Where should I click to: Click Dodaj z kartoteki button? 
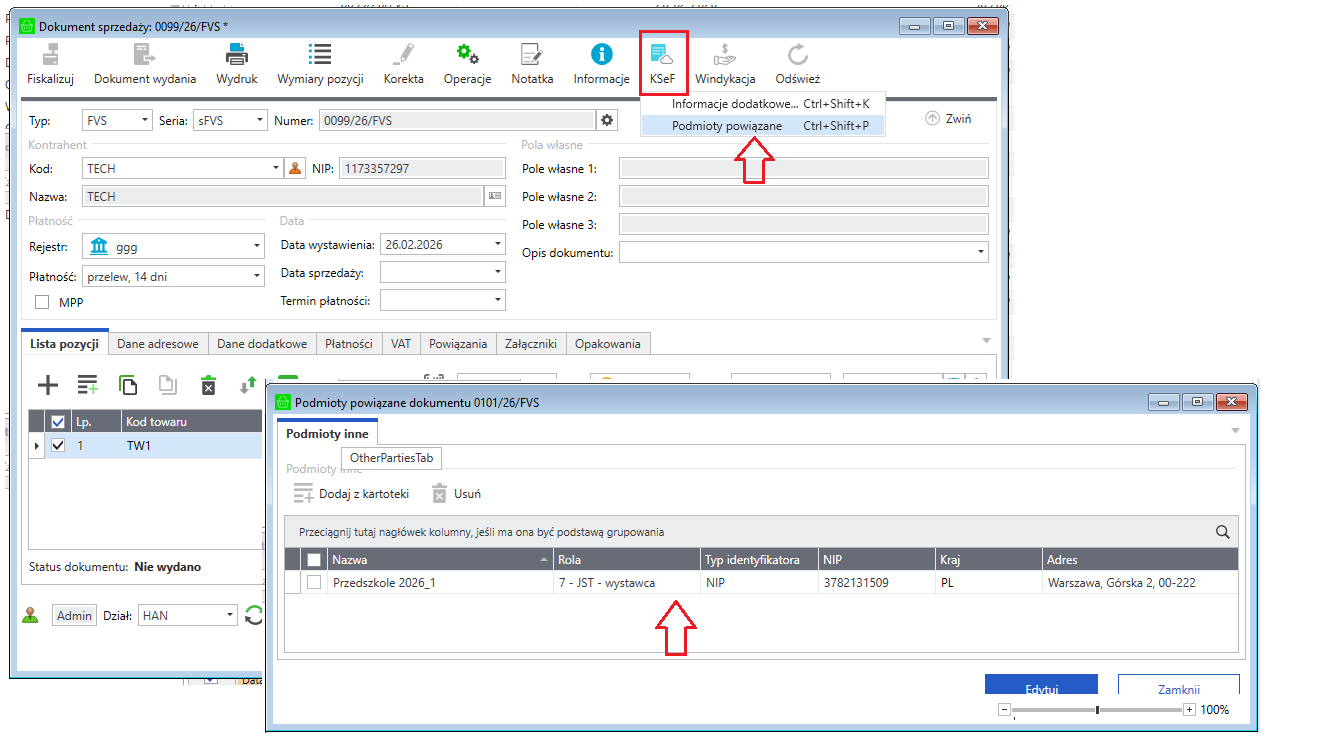[x=351, y=493]
